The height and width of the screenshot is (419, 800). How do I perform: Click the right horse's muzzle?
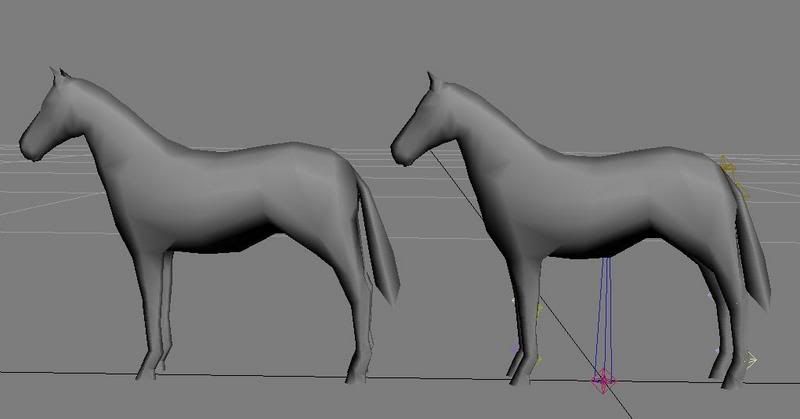(x=400, y=155)
